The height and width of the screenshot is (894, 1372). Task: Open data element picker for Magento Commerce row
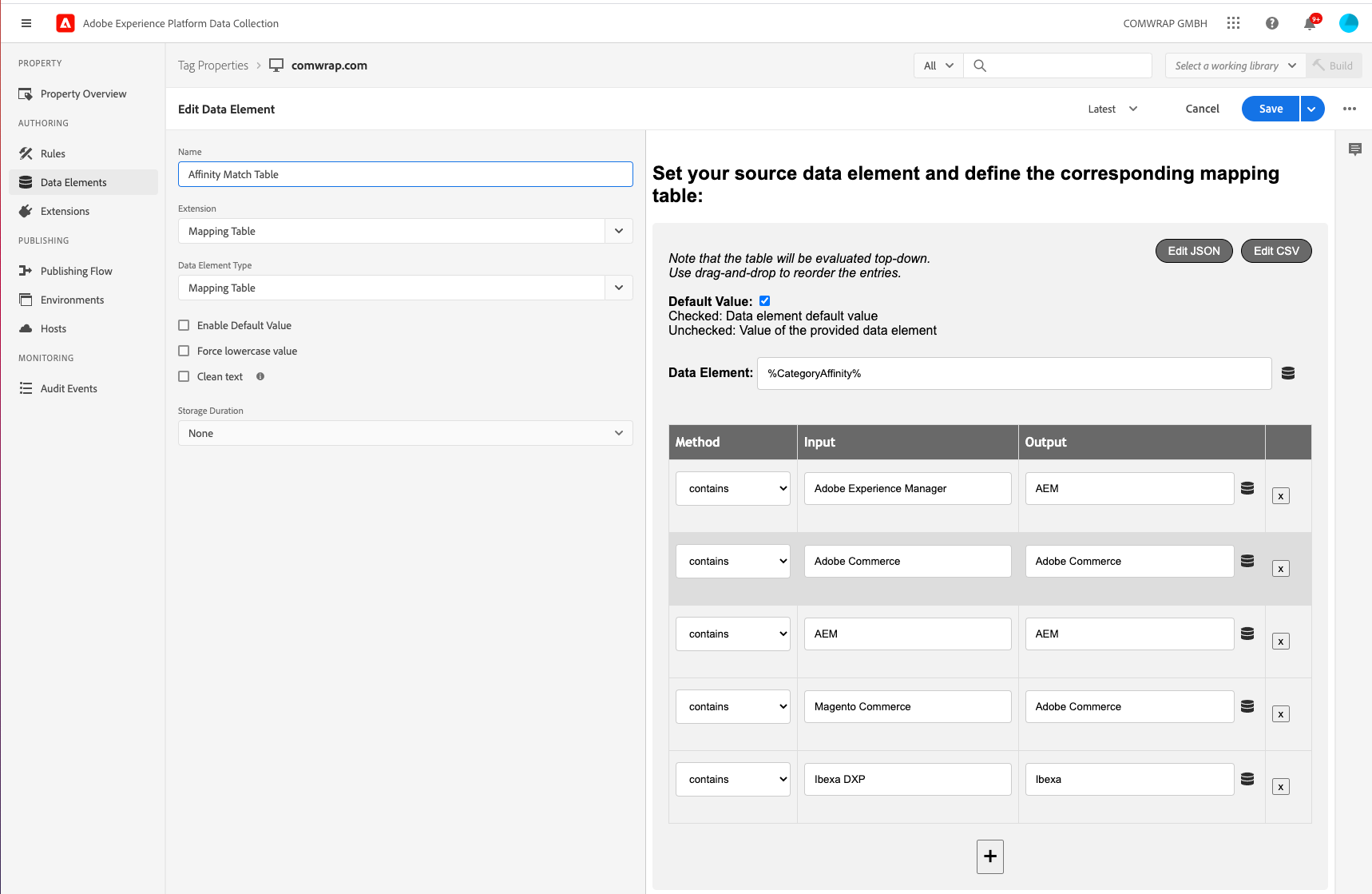point(1247,706)
